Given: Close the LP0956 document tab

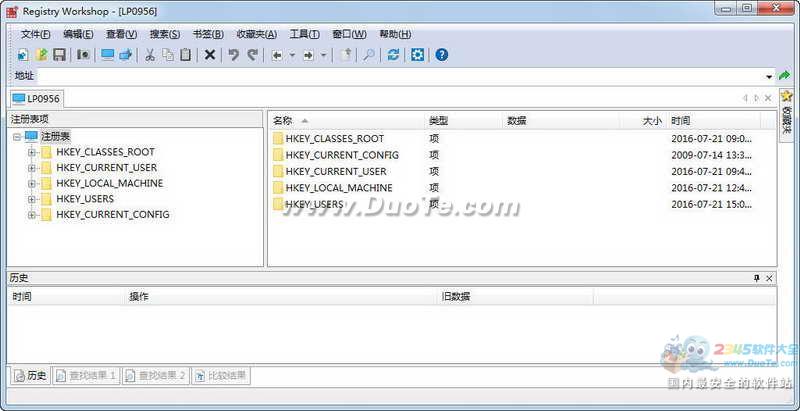Looking at the screenshot, I should click(767, 98).
